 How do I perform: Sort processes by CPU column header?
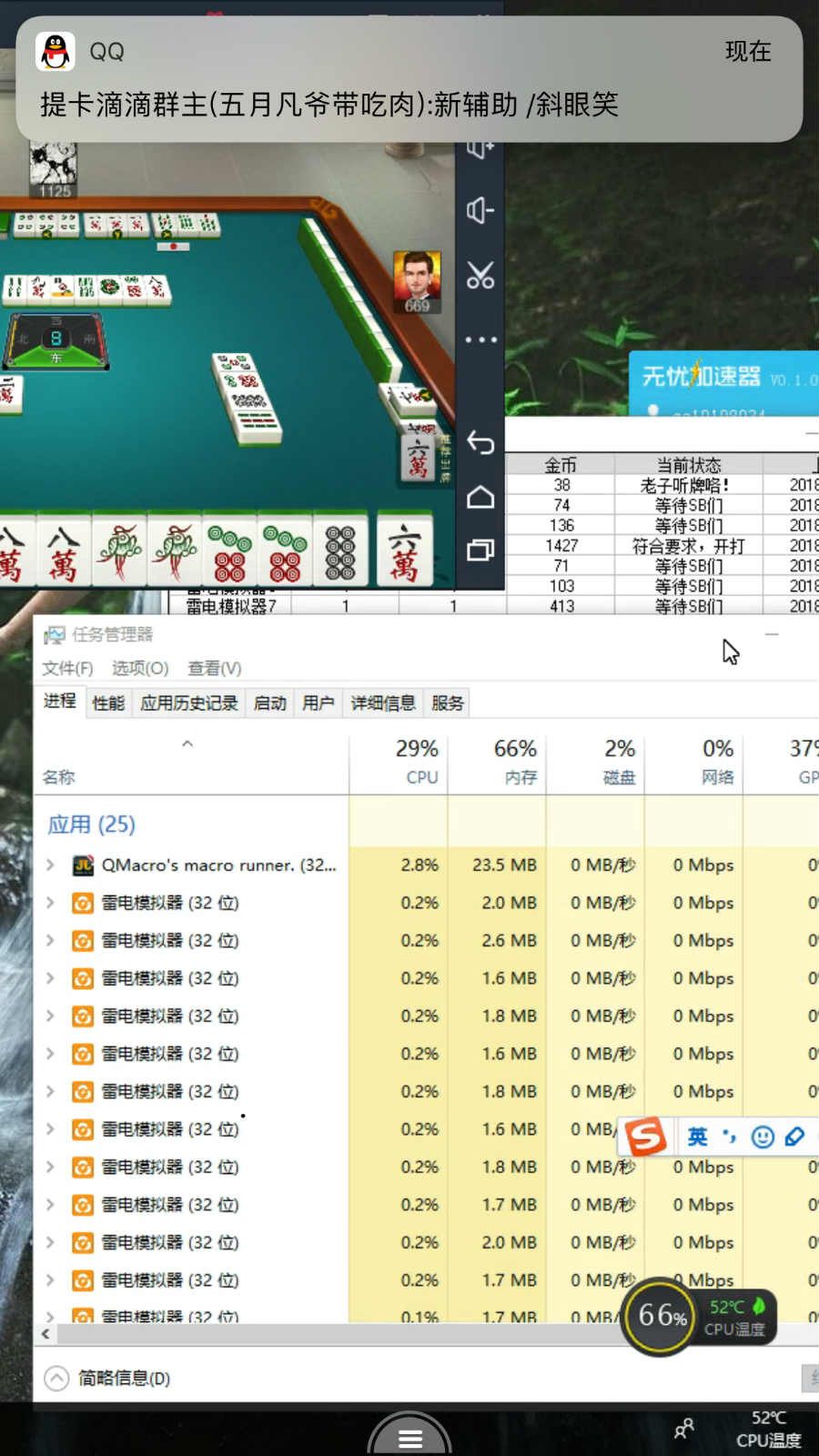[x=417, y=761]
